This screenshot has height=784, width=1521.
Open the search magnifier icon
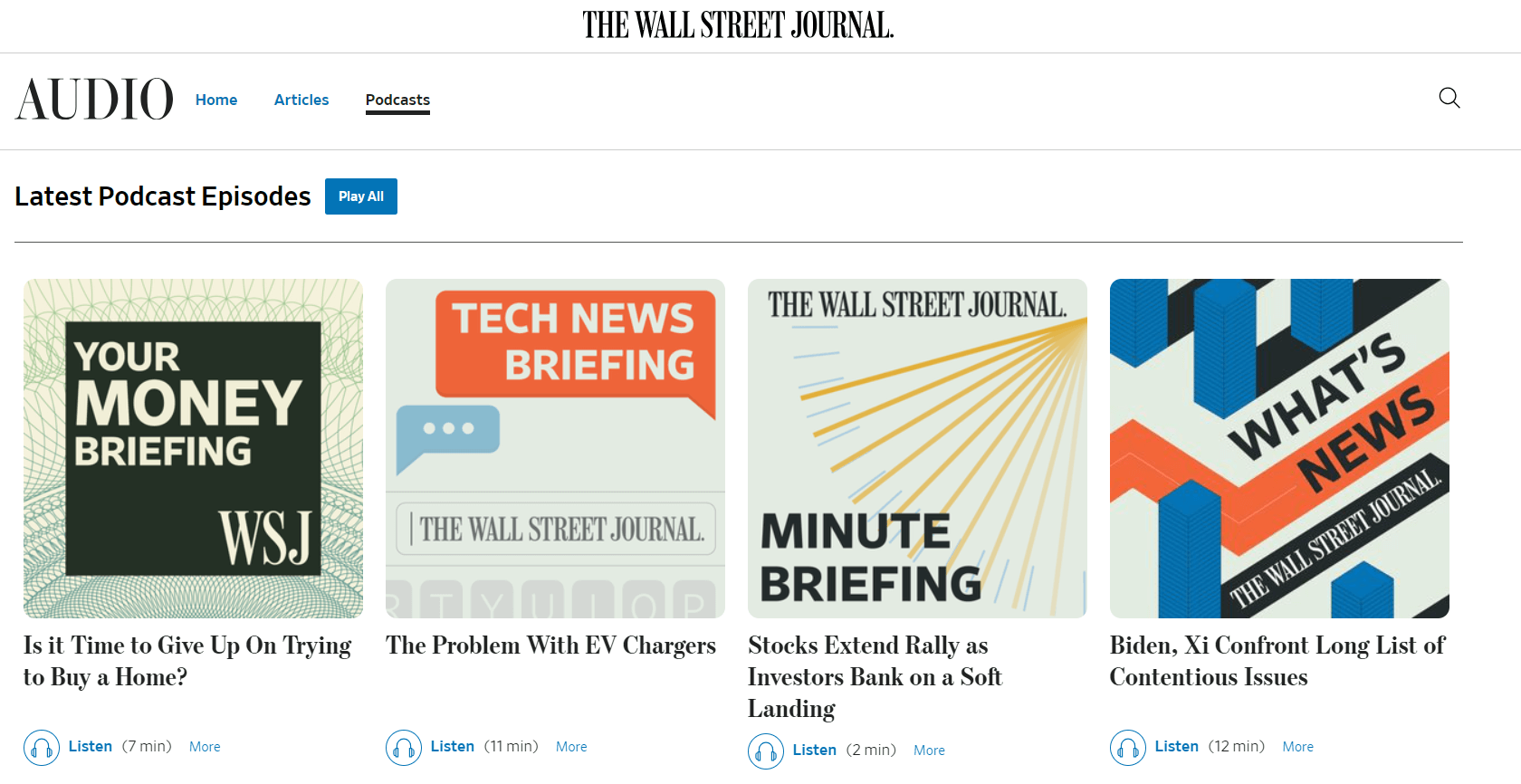[1449, 98]
